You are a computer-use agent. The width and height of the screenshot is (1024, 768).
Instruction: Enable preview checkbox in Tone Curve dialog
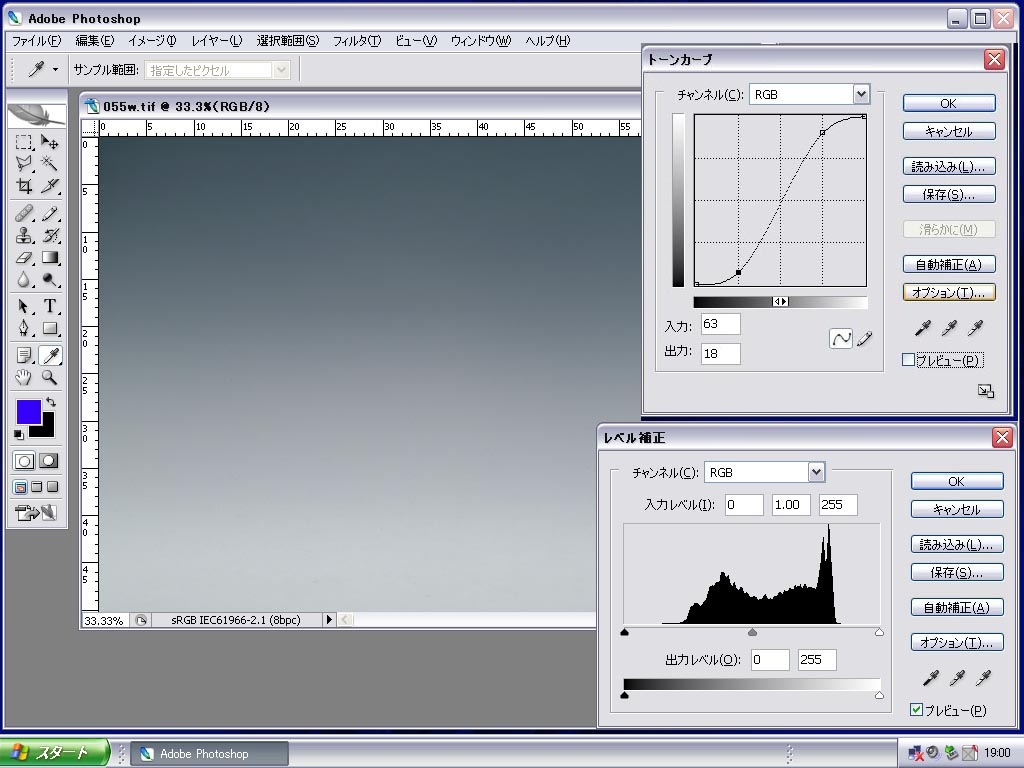[x=909, y=360]
